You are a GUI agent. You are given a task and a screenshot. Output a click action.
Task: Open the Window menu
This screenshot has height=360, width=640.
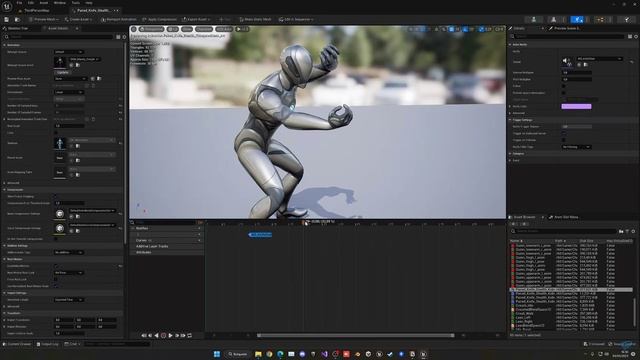point(60,2)
